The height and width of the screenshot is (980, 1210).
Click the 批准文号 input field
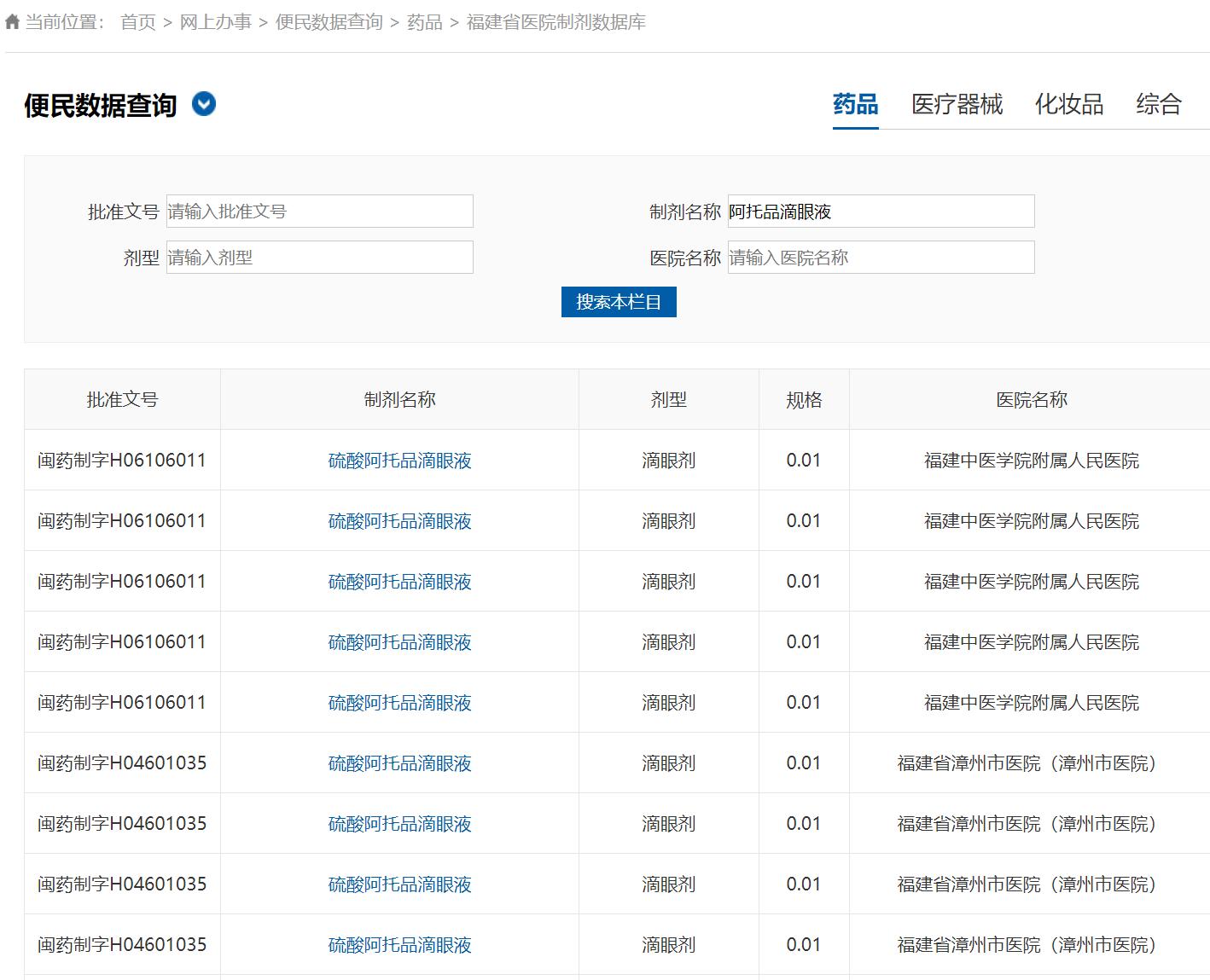pos(319,211)
